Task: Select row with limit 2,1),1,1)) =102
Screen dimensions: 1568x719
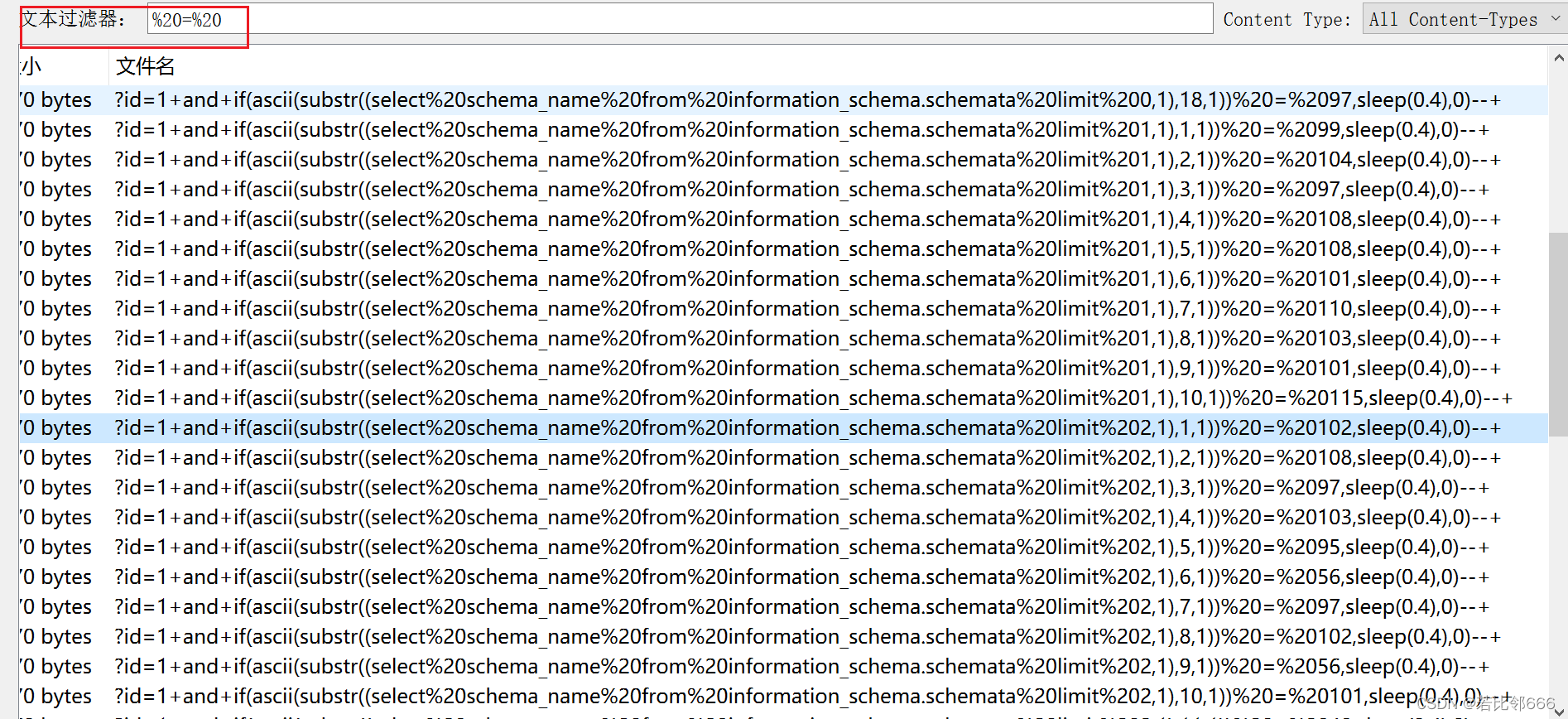Action: (x=783, y=428)
